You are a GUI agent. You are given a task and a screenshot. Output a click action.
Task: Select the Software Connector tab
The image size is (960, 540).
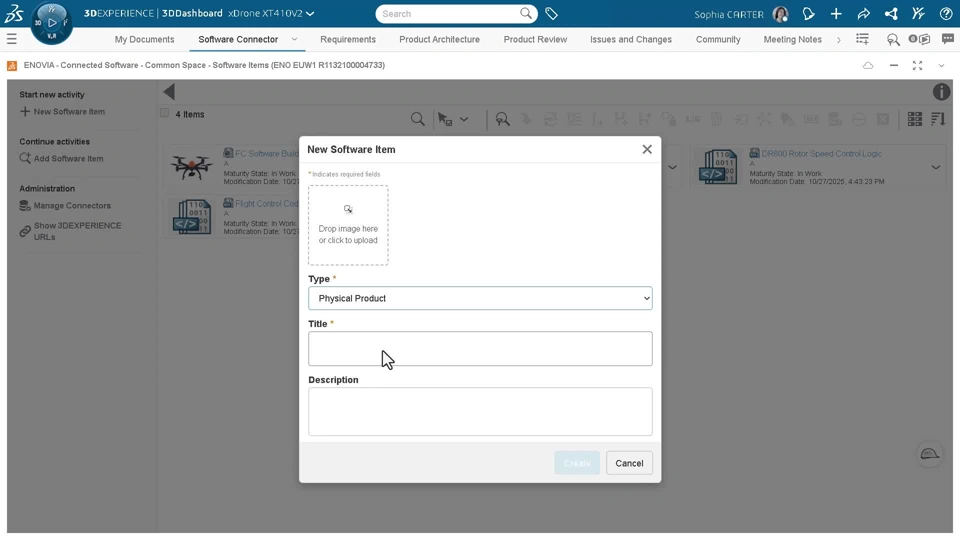[x=238, y=39]
